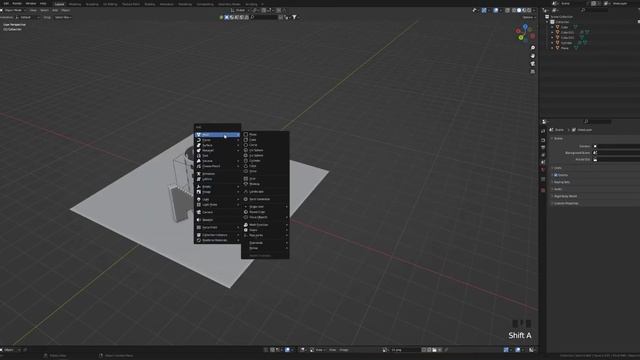The image size is (640, 360).
Task: Click the viewport zoom magnifier icon
Action: (533, 48)
